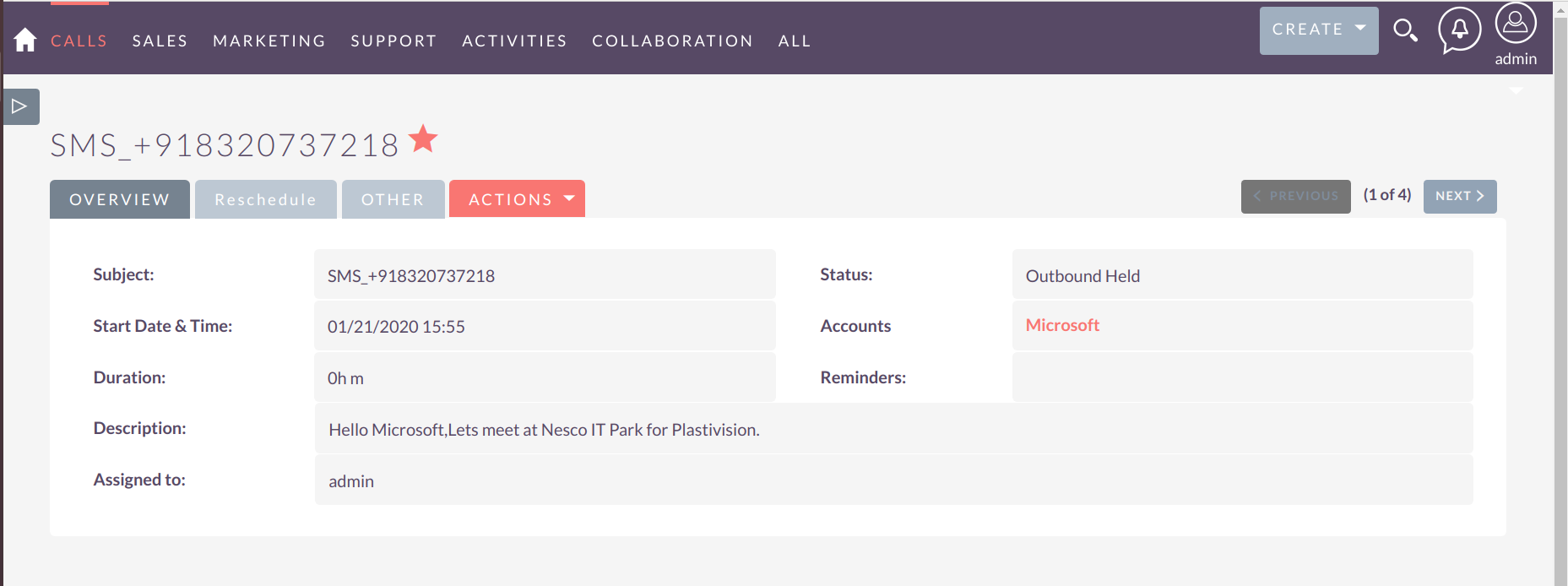
Task: Open the global search magnifier
Action: pyautogui.click(x=1405, y=30)
